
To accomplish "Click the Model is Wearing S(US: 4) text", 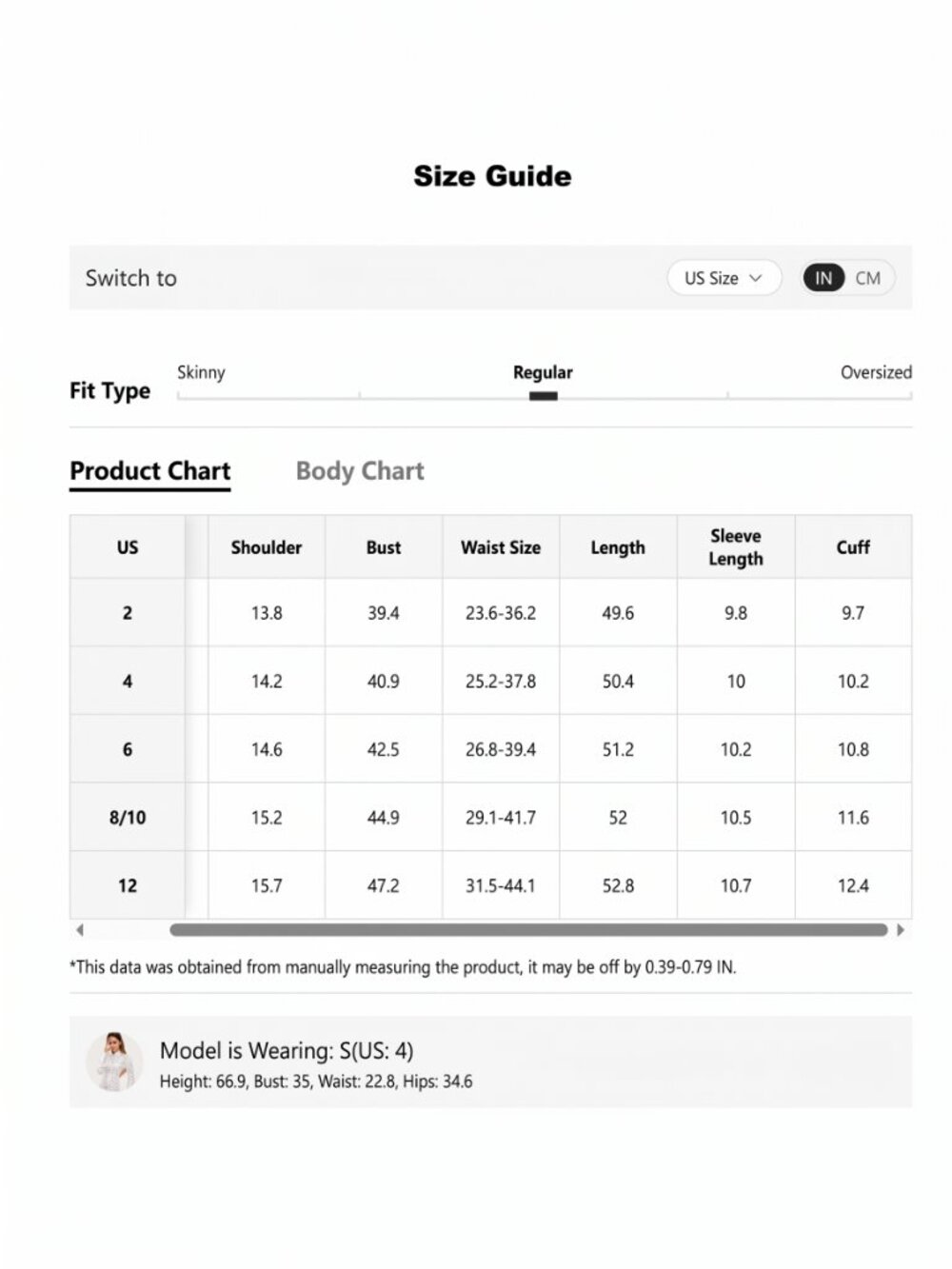I will 287,1050.
